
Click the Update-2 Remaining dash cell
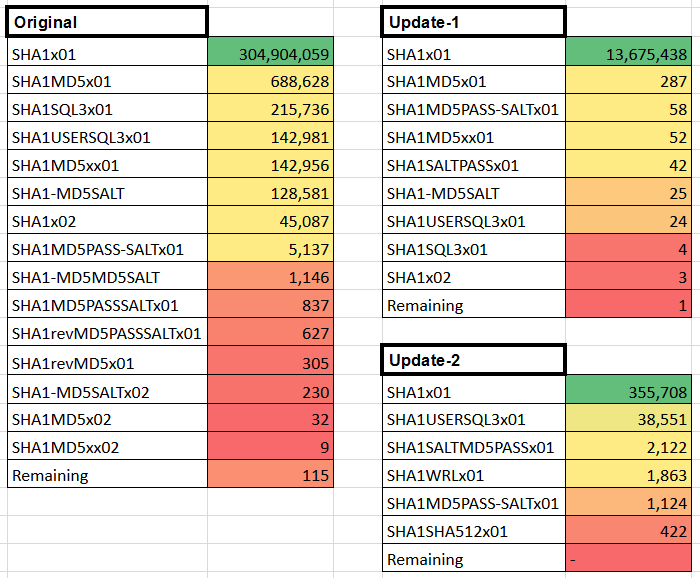point(629,558)
